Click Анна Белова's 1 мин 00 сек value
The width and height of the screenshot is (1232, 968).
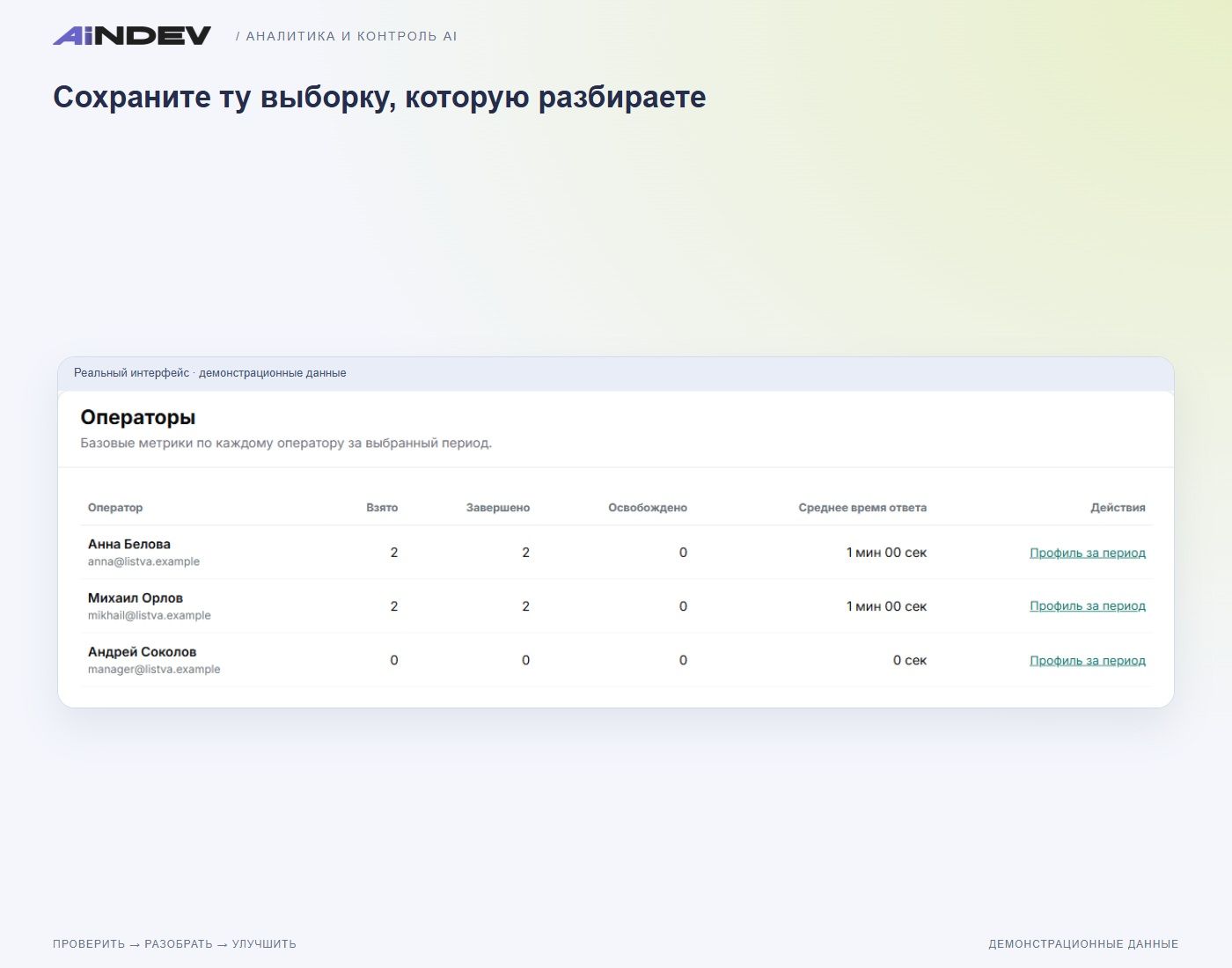tap(886, 553)
